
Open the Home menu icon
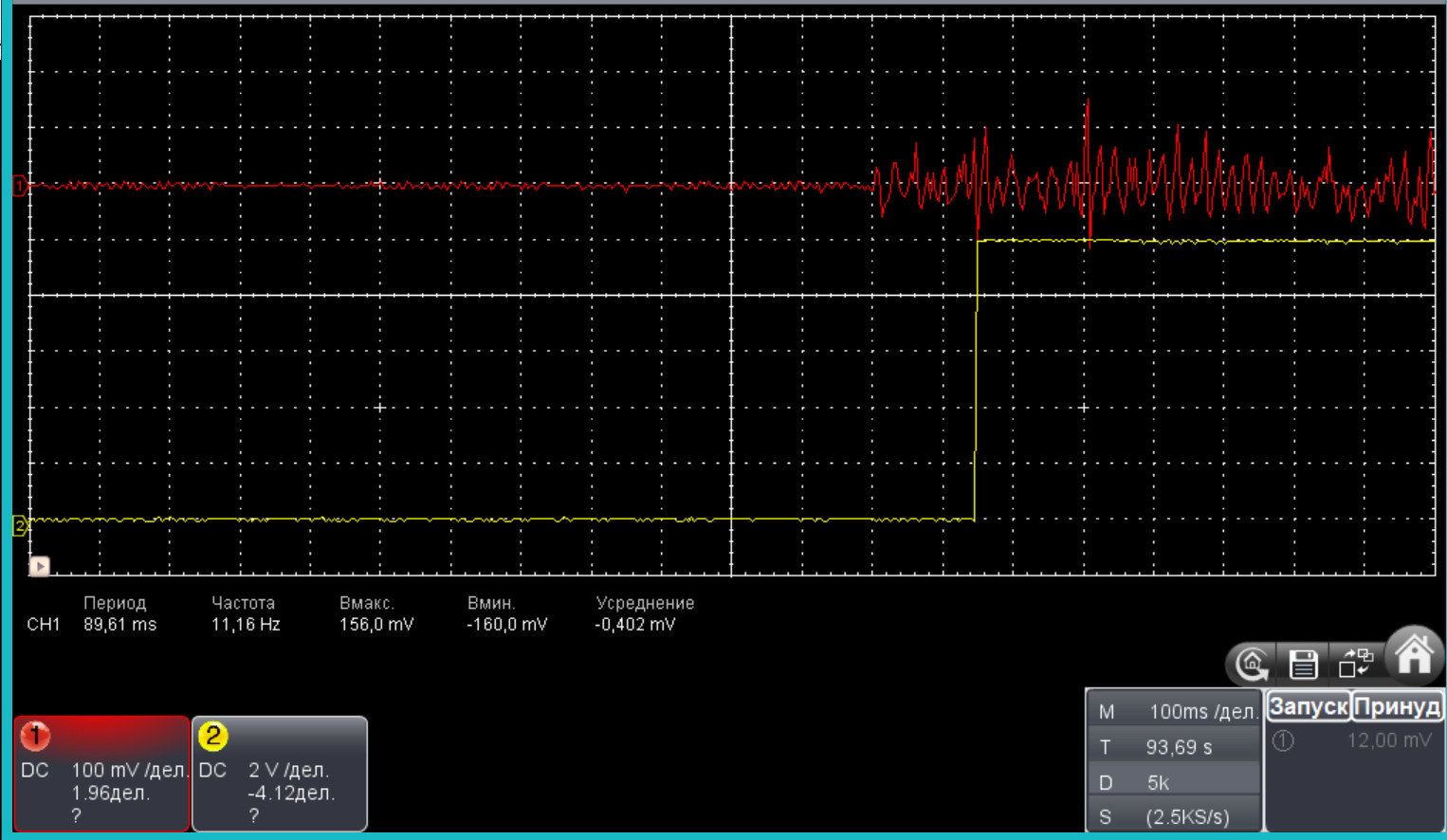point(1414,655)
